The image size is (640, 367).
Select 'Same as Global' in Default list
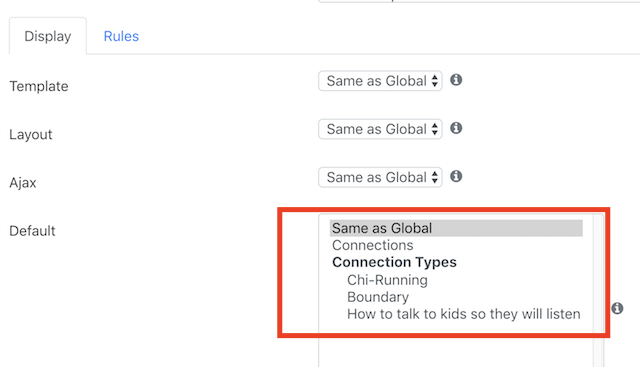(456, 228)
